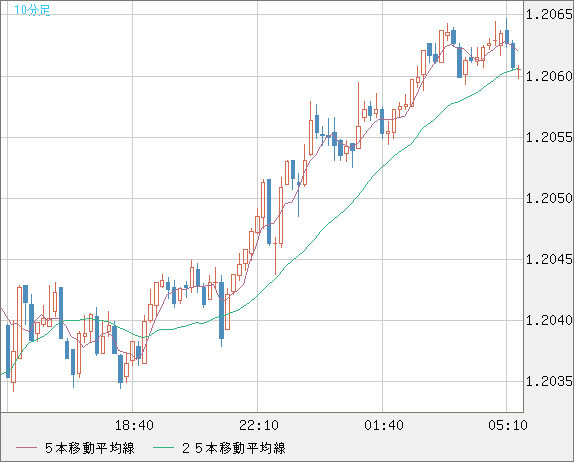Viewport: 574px width, 462px height.
Task: Click the 1.2035 price axis label
Action: pos(549,381)
